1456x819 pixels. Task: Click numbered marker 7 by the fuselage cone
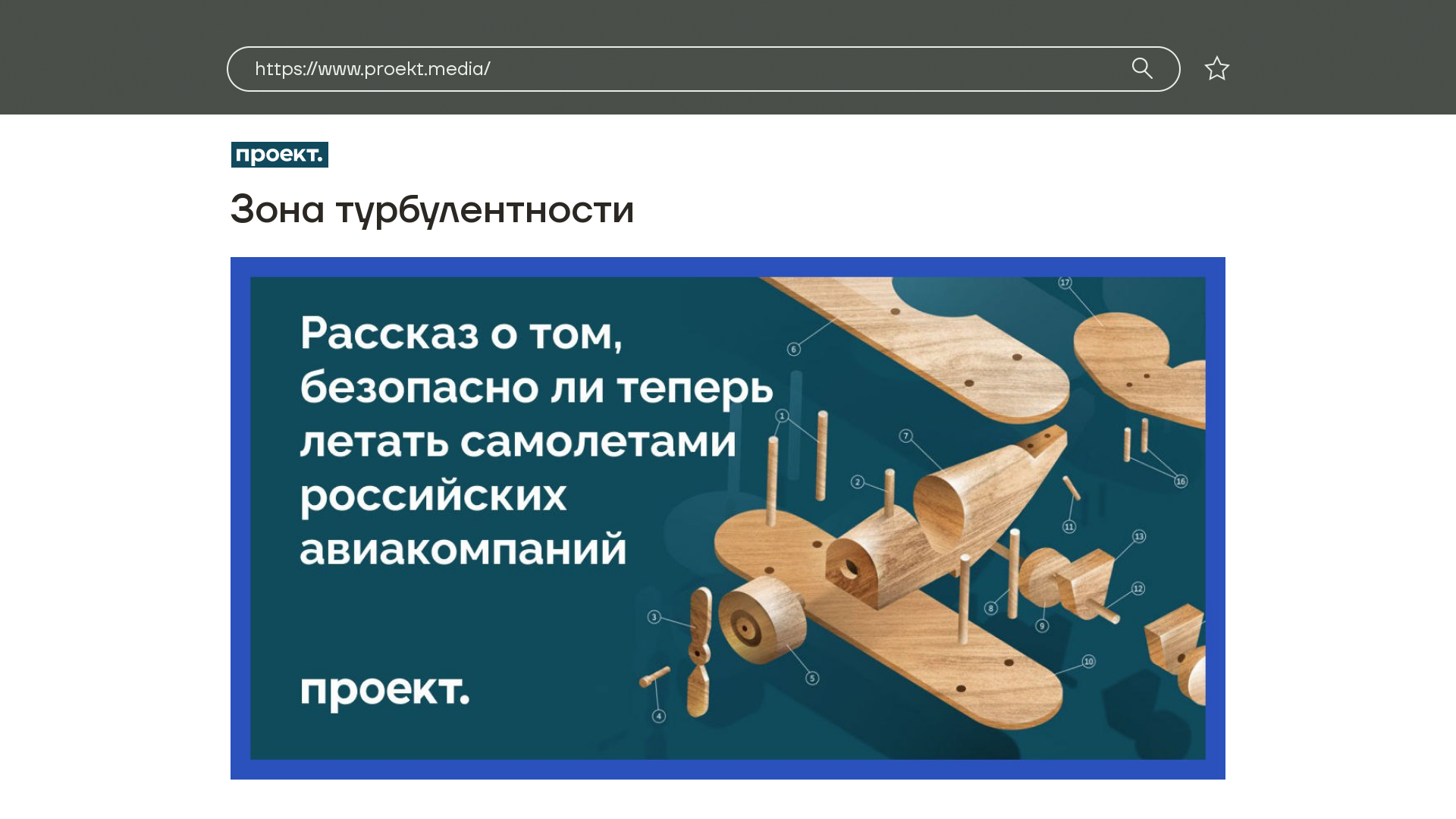click(x=905, y=436)
